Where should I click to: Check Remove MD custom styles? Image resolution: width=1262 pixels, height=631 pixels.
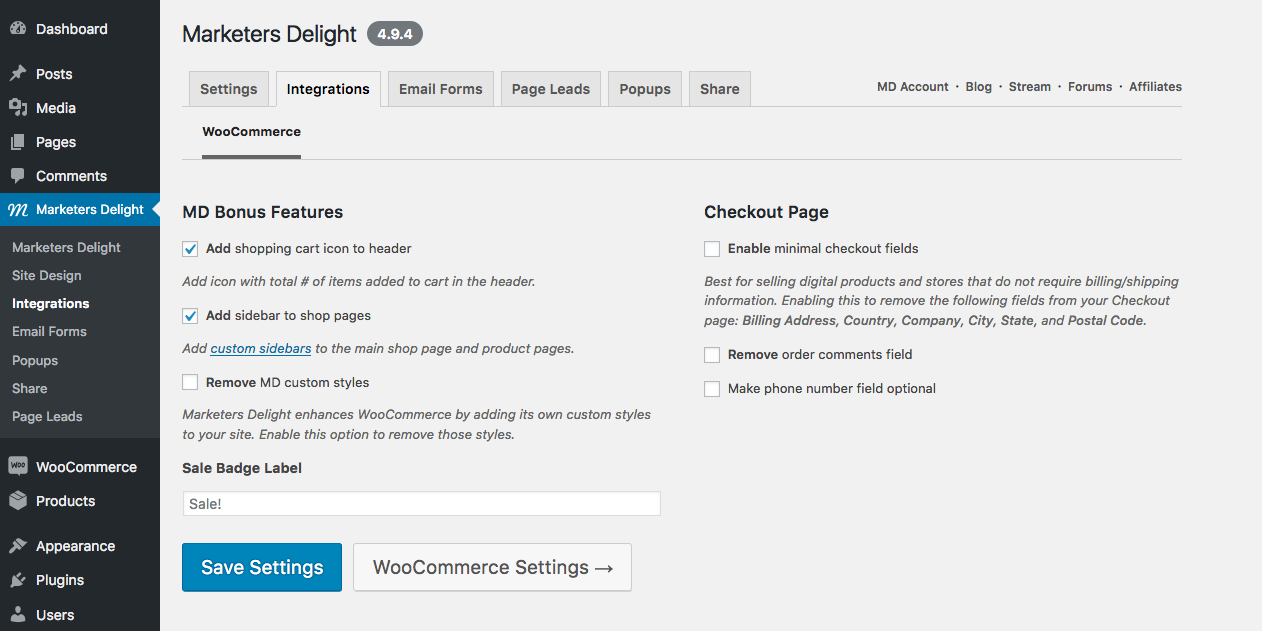190,383
